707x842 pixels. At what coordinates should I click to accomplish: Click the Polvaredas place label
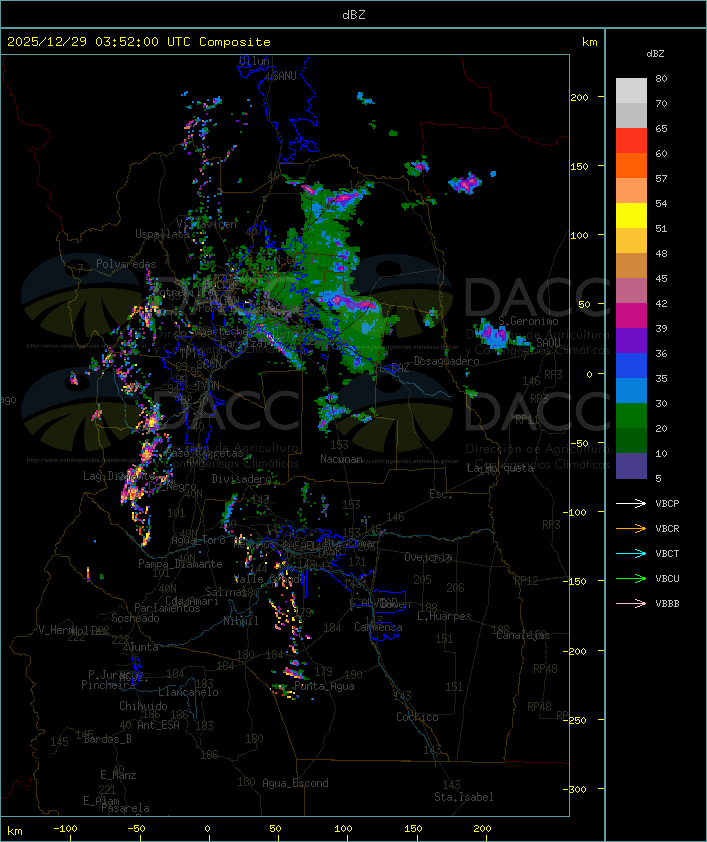pos(126,264)
